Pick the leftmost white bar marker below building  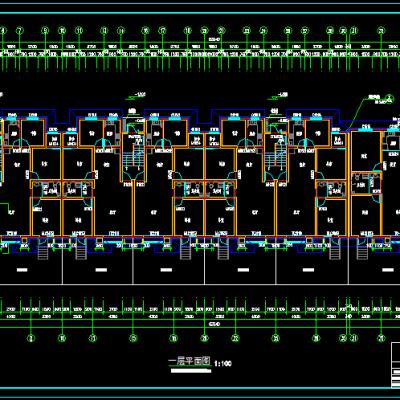point(22,270)
